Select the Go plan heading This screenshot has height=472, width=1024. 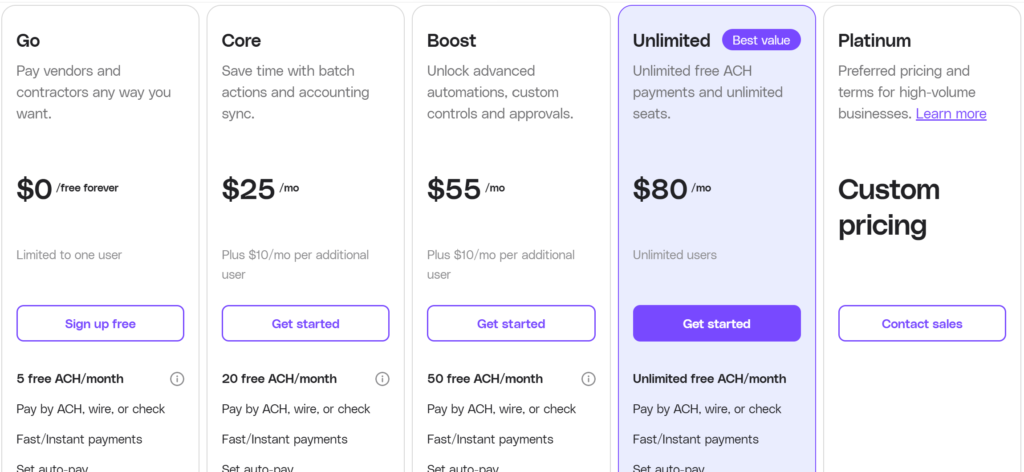28,41
